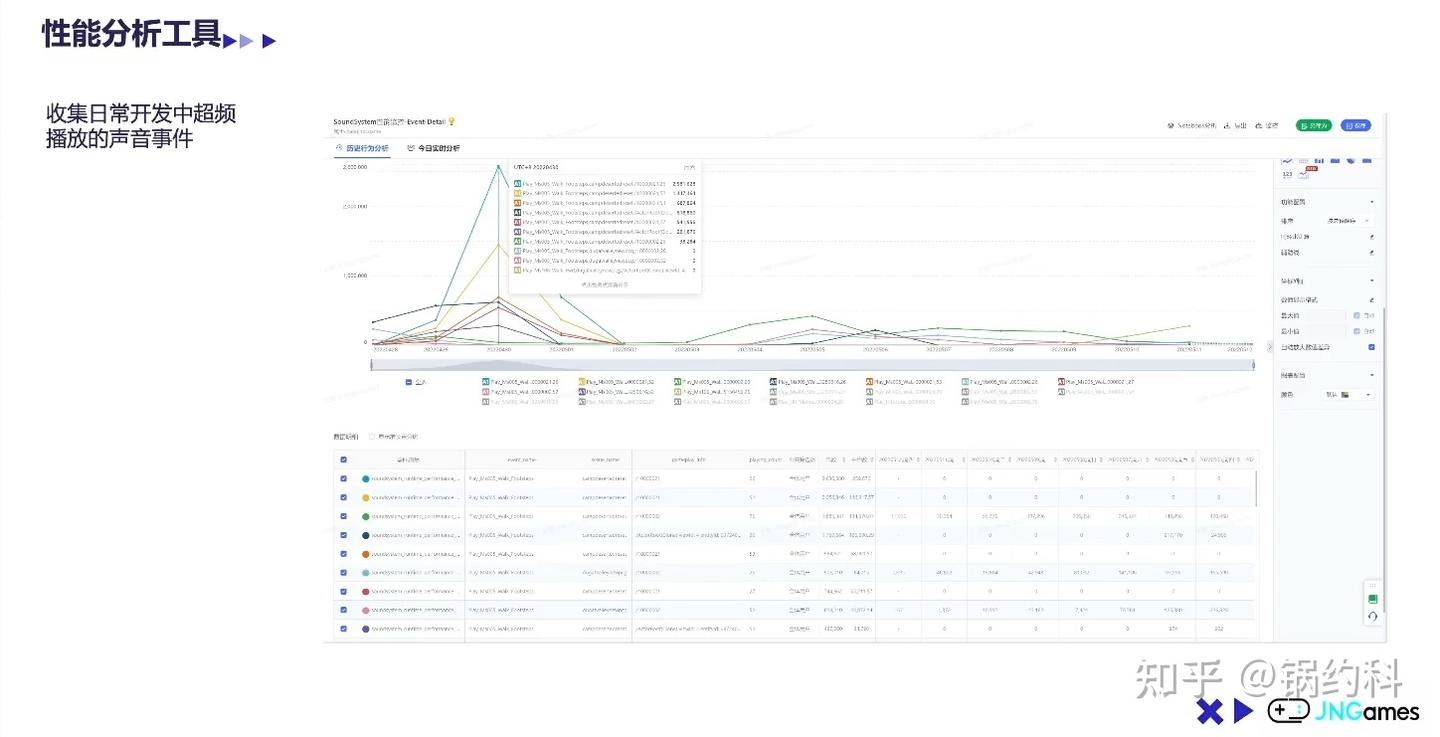
Task: Toggle the select-all checkbox in chart legend
Action: (x=409, y=382)
